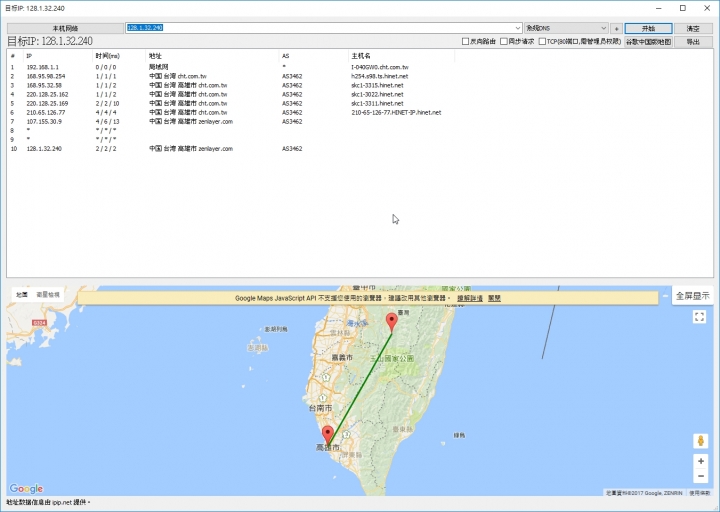Zoom out the map with minus

coord(701,476)
